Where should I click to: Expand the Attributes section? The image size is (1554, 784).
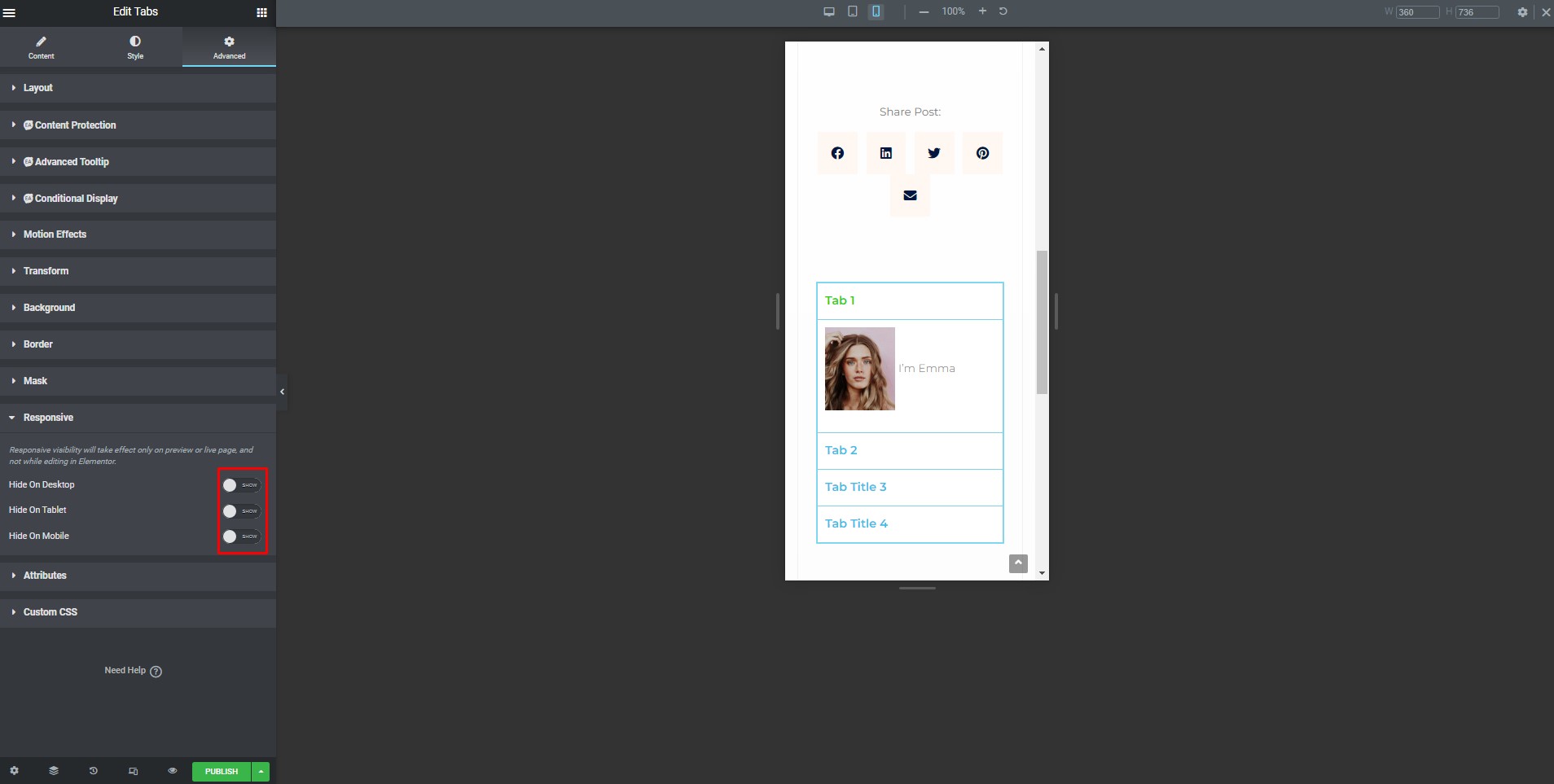coord(138,576)
